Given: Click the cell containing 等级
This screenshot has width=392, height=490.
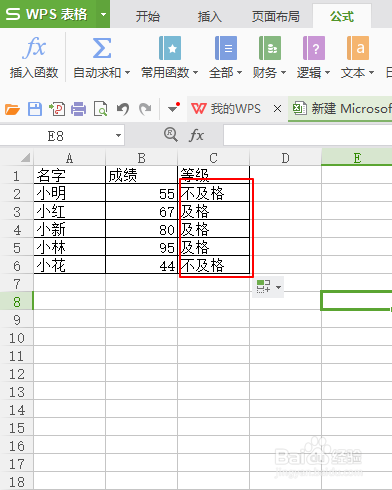Looking at the screenshot, I should point(213,175).
